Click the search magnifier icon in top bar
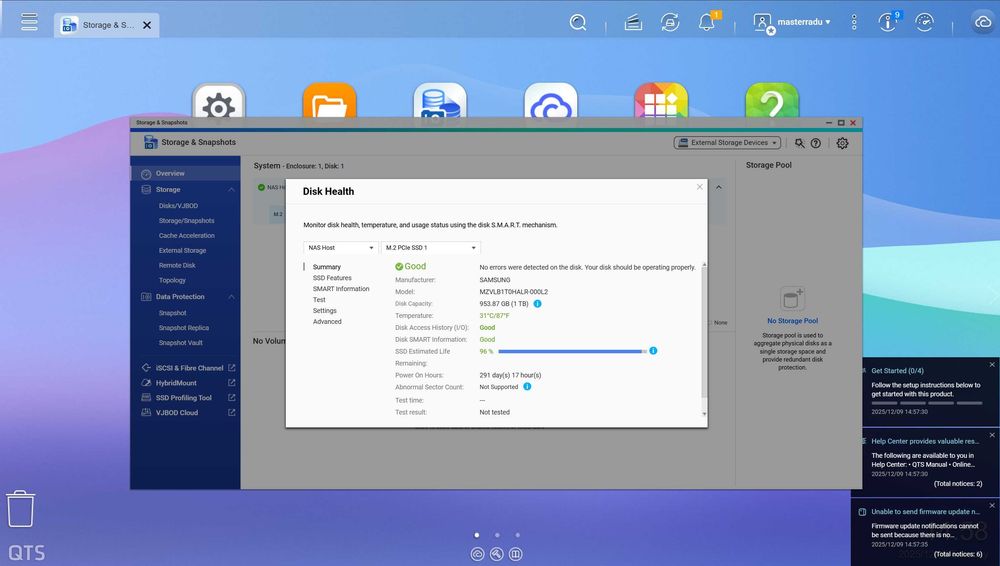Screen dimensions: 1000x566 tap(578, 23)
